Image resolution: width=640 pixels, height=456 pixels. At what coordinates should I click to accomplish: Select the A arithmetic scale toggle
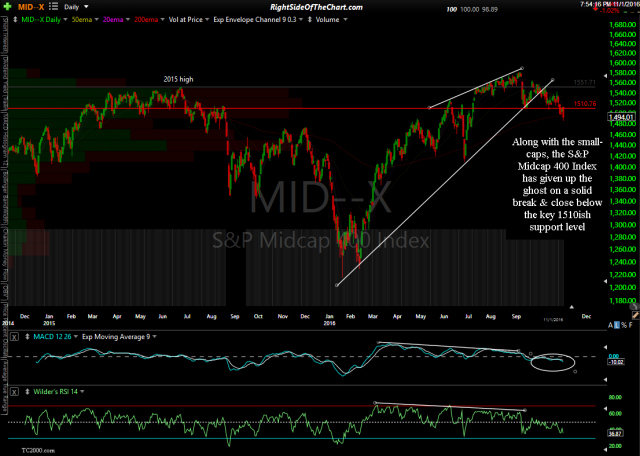tap(611, 325)
